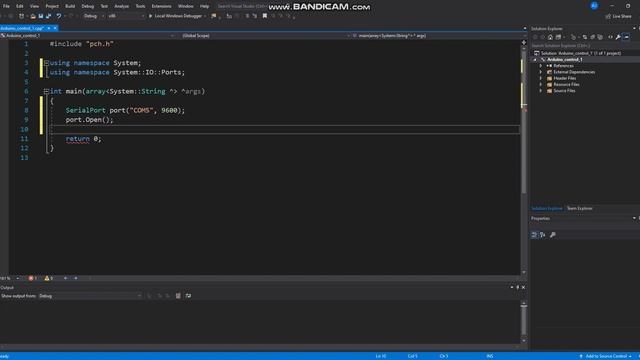Click Save All icon in toolbar

[49, 16]
